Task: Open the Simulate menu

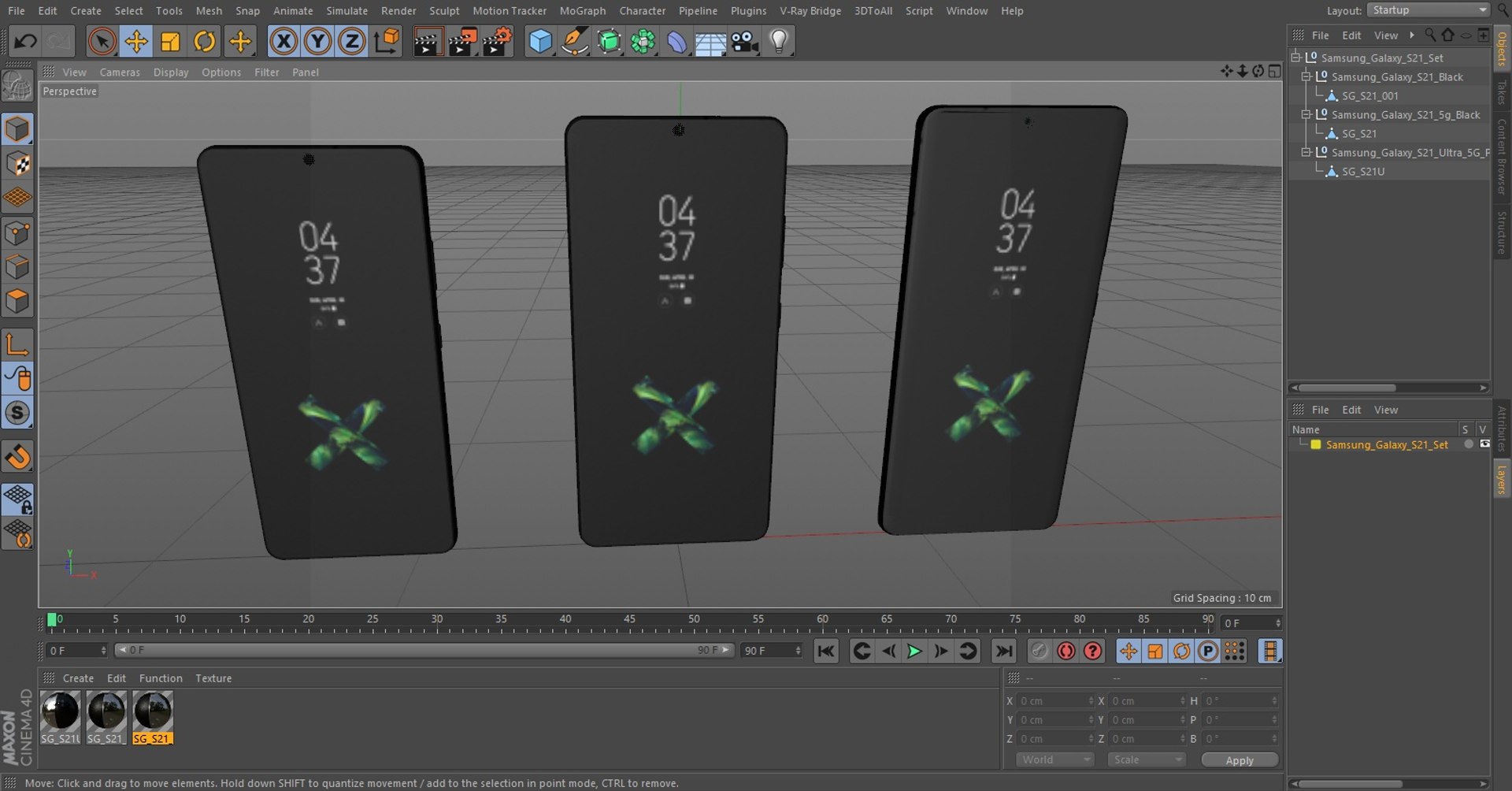Action: click(x=347, y=11)
